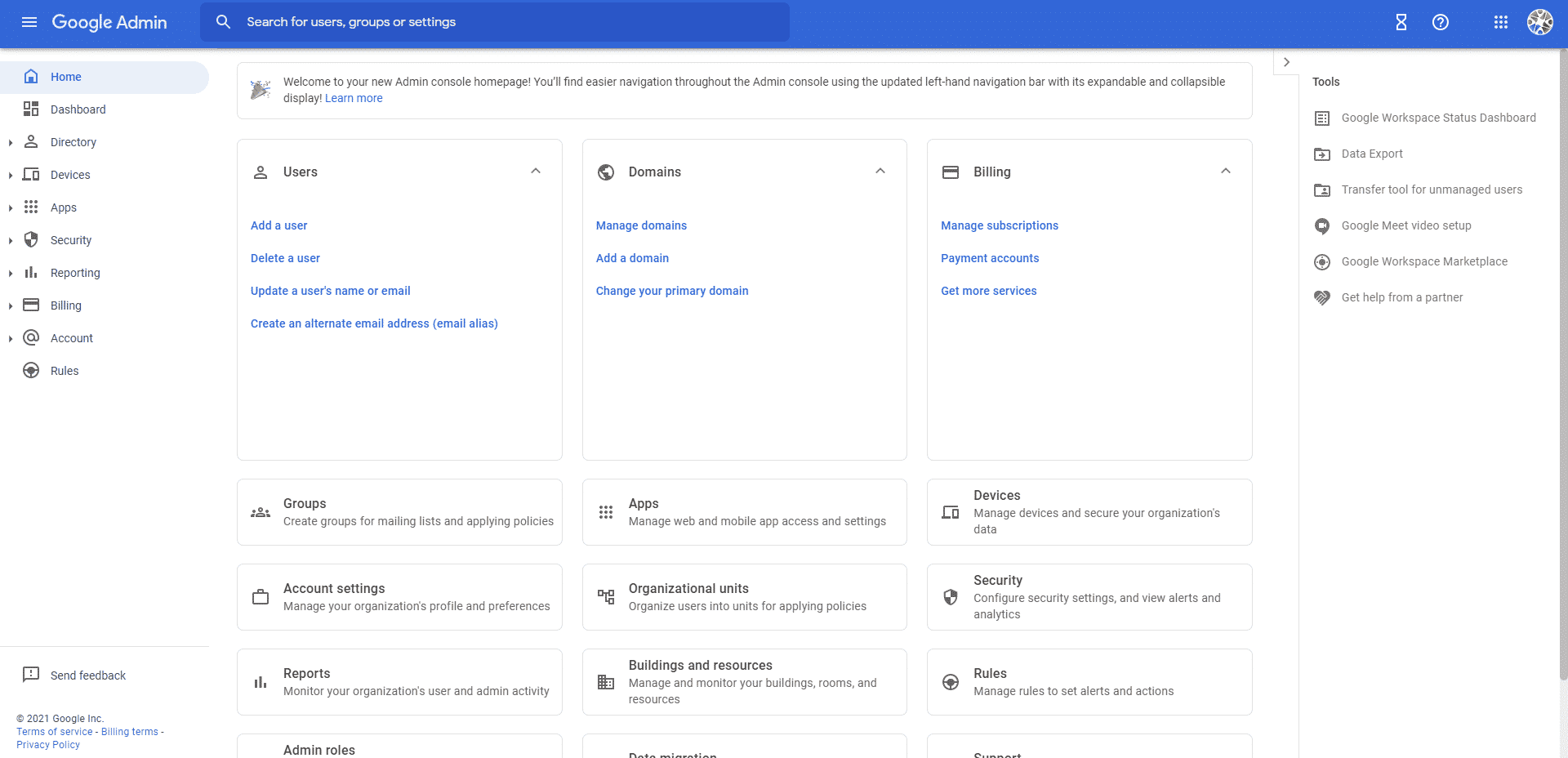The image size is (1568, 758).
Task: Click the Buildings and resources icon
Action: (606, 682)
